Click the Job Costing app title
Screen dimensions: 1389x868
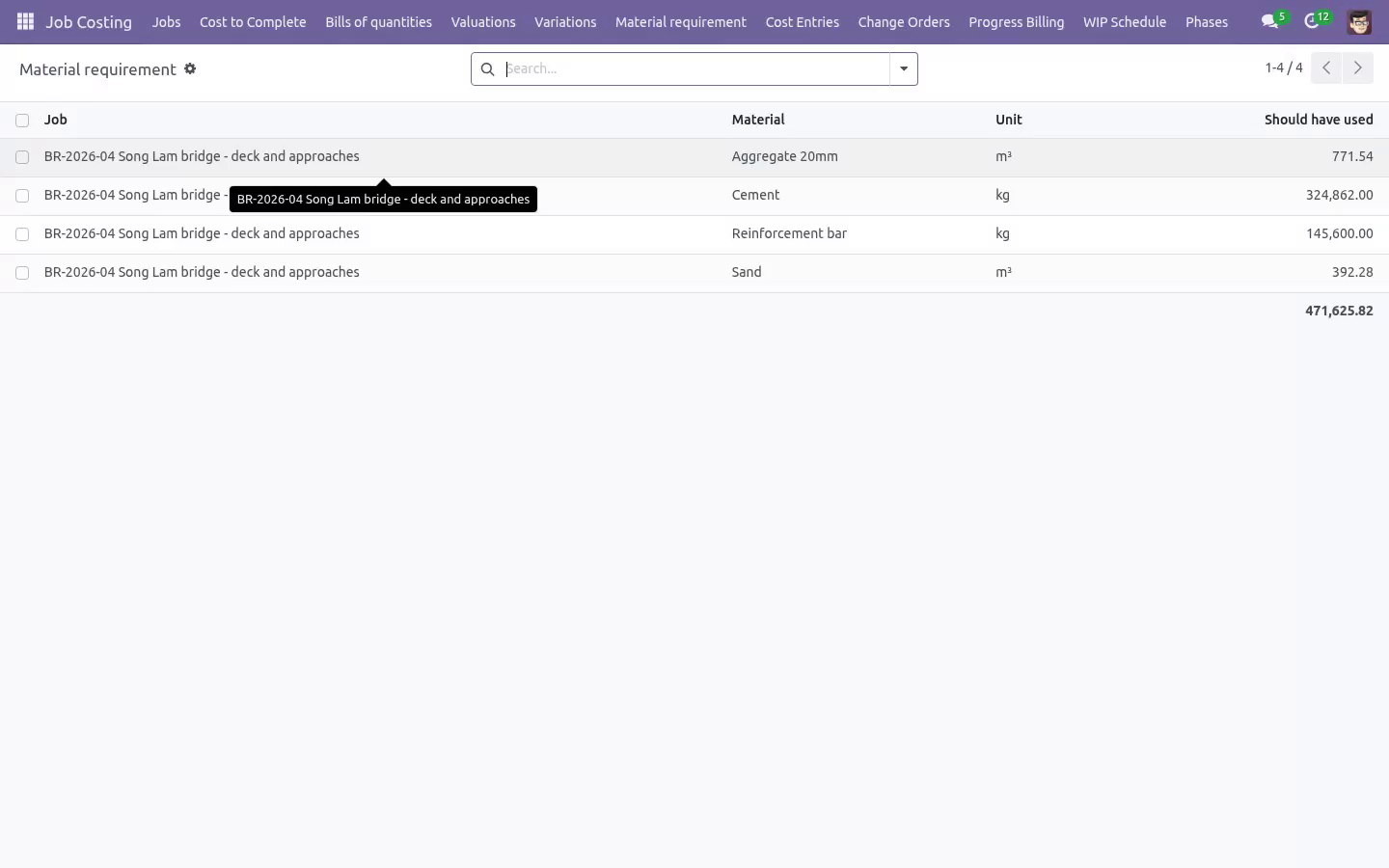tap(89, 22)
